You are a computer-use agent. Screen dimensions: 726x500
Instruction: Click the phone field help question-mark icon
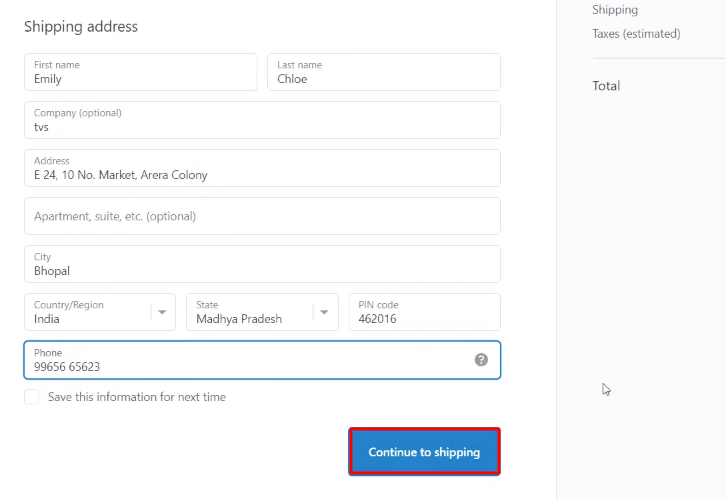(481, 360)
